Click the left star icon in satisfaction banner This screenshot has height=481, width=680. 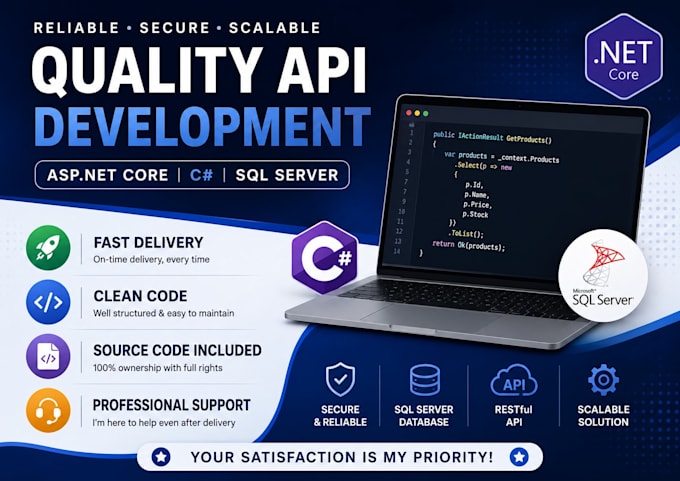[x=161, y=457]
